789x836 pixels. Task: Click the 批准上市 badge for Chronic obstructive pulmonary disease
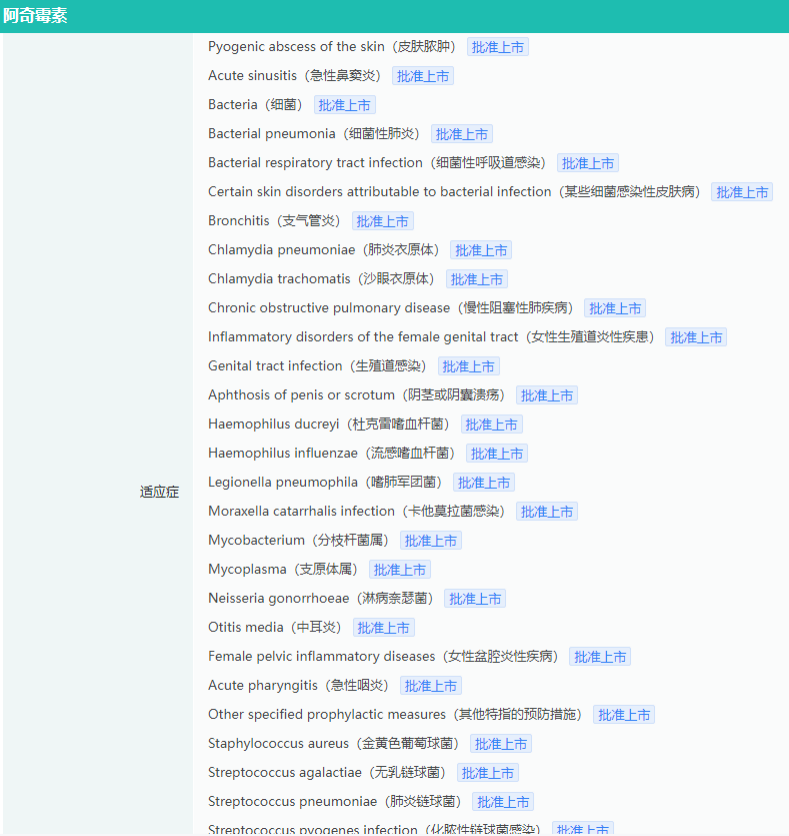click(x=615, y=308)
